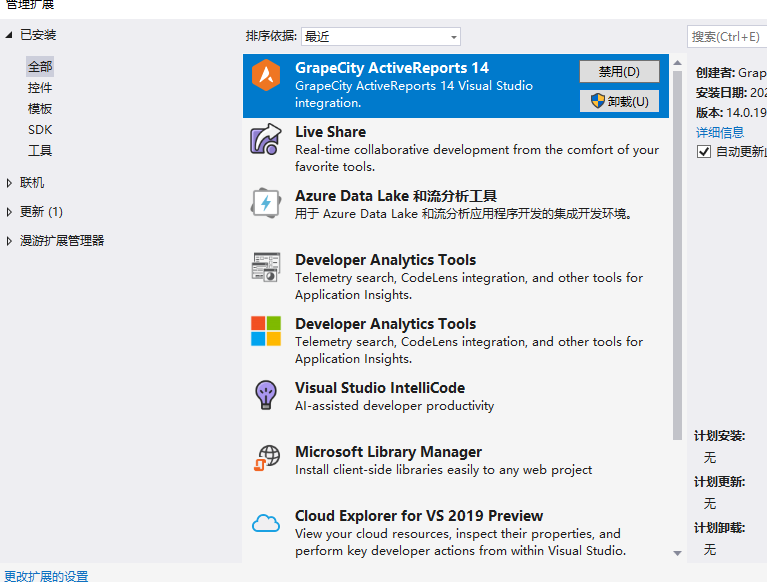Select the Microsoft Library Manager title
767x582 pixels.
(x=388, y=452)
